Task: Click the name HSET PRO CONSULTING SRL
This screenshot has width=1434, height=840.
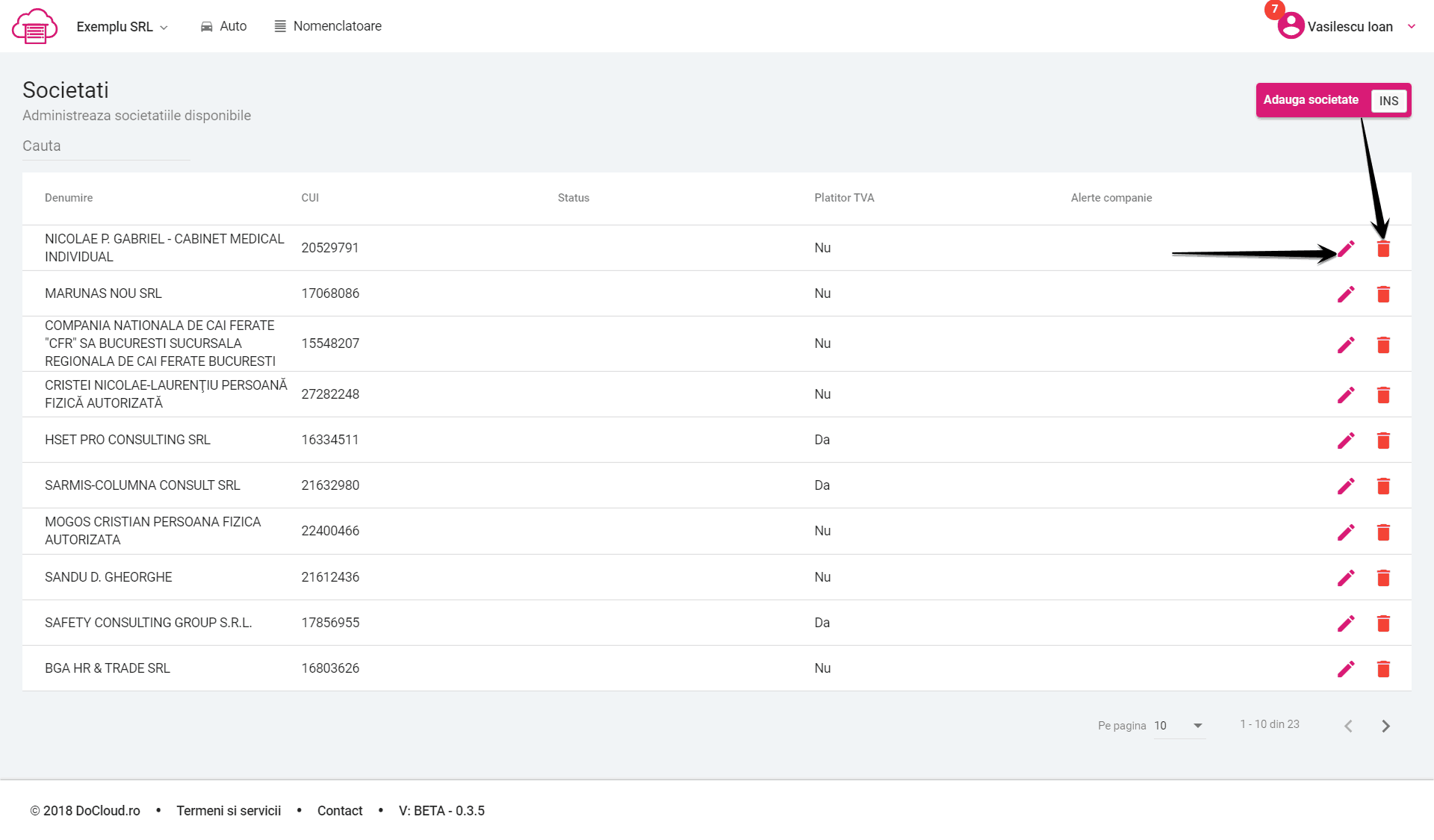Action: coord(128,440)
